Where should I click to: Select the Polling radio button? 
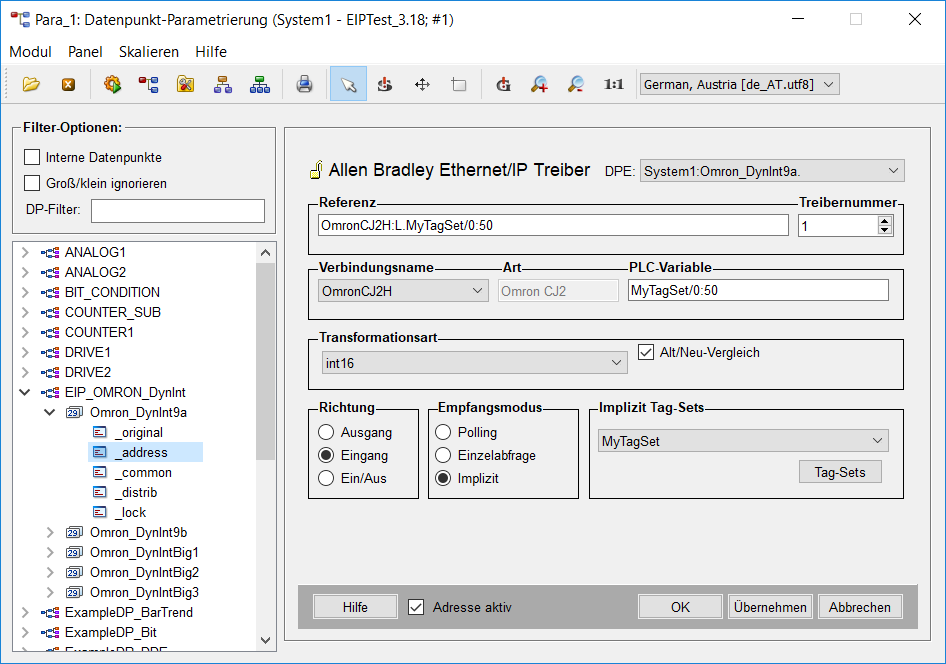(x=443, y=432)
